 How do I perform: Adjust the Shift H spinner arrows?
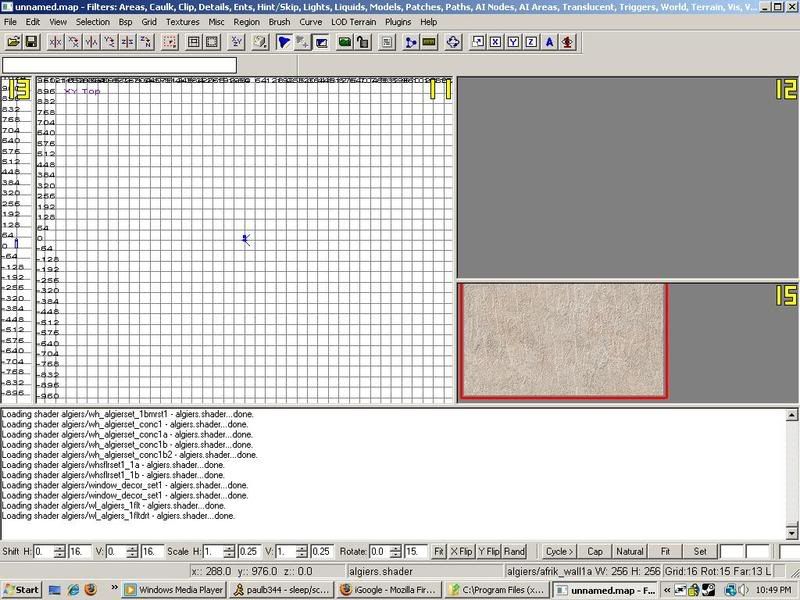click(x=59, y=551)
